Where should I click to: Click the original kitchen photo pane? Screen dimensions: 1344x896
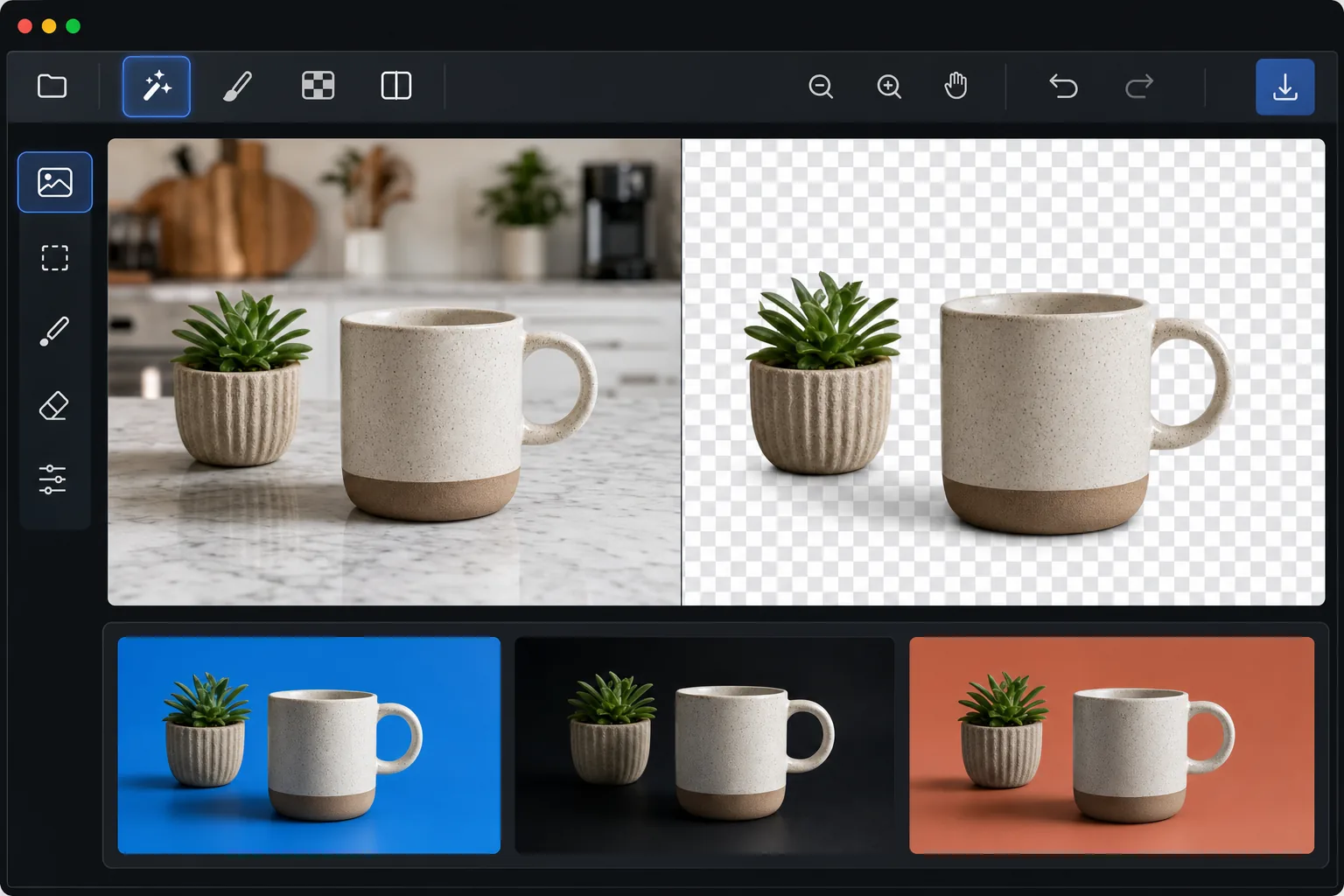(395, 372)
